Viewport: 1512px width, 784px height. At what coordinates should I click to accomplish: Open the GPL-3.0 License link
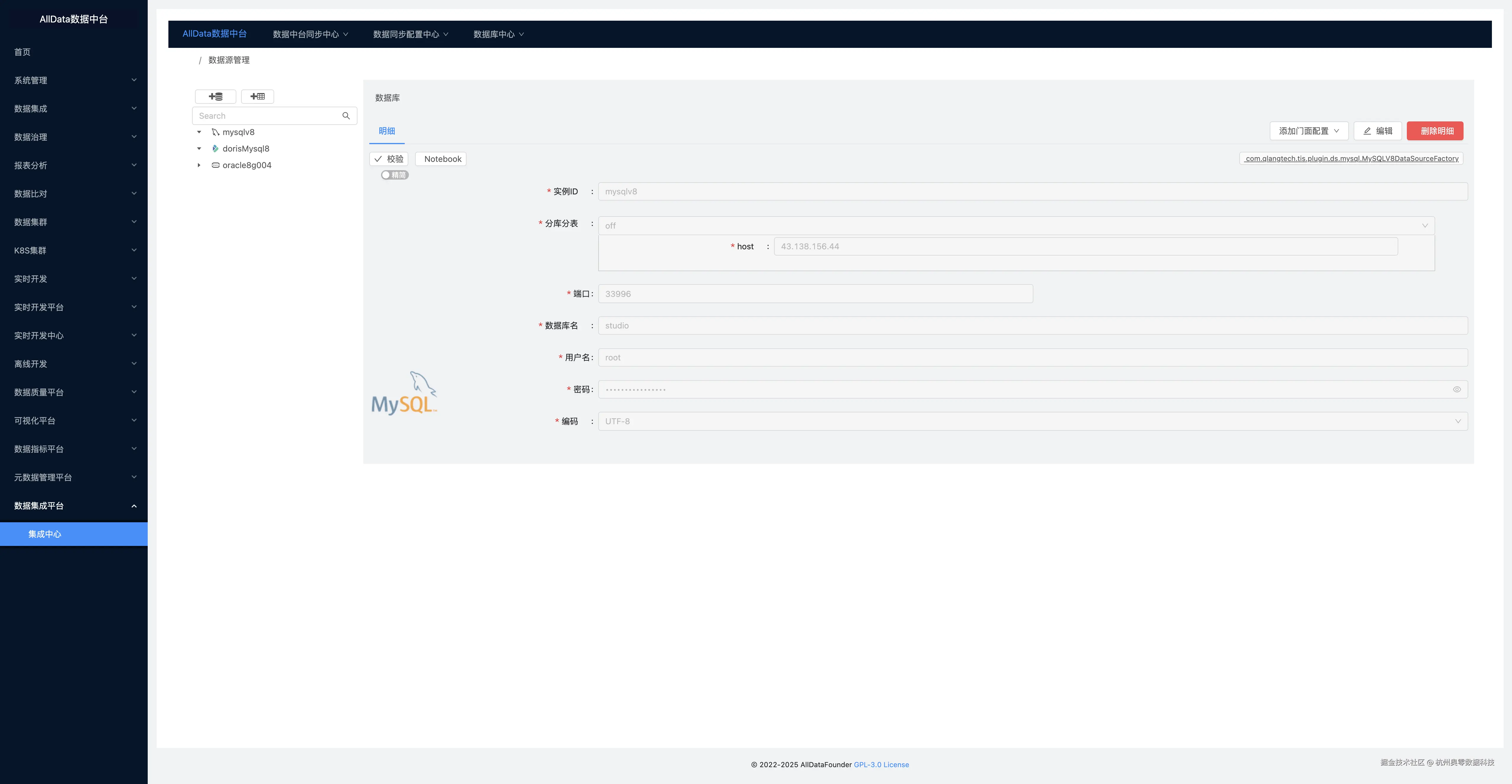pos(881,765)
